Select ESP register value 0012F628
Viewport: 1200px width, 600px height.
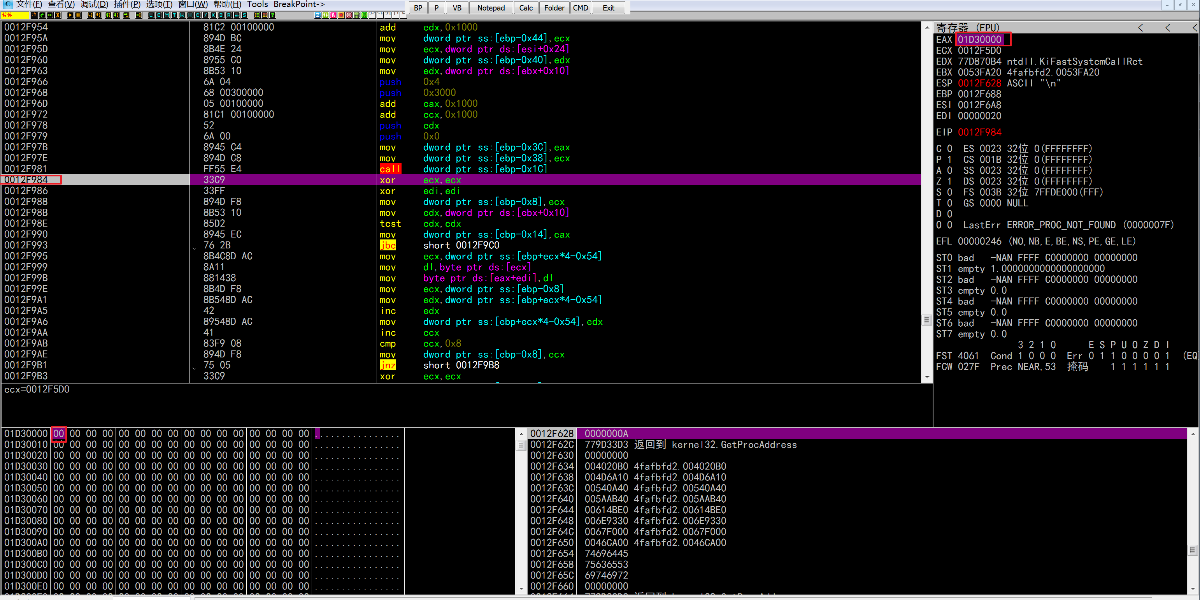point(977,83)
